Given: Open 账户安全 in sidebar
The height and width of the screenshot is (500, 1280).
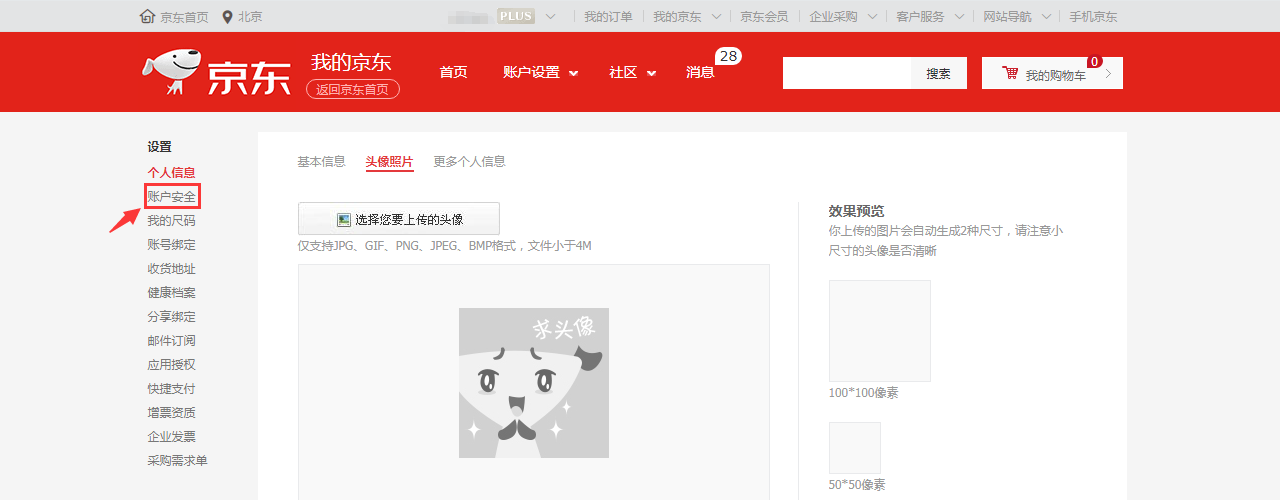Looking at the screenshot, I should click(x=171, y=196).
